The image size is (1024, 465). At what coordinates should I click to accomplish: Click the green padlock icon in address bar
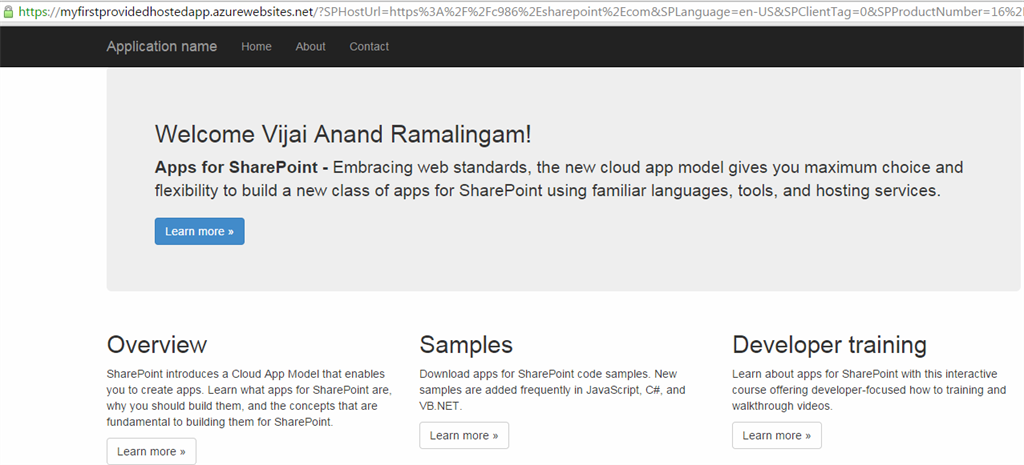pyautogui.click(x=7, y=11)
